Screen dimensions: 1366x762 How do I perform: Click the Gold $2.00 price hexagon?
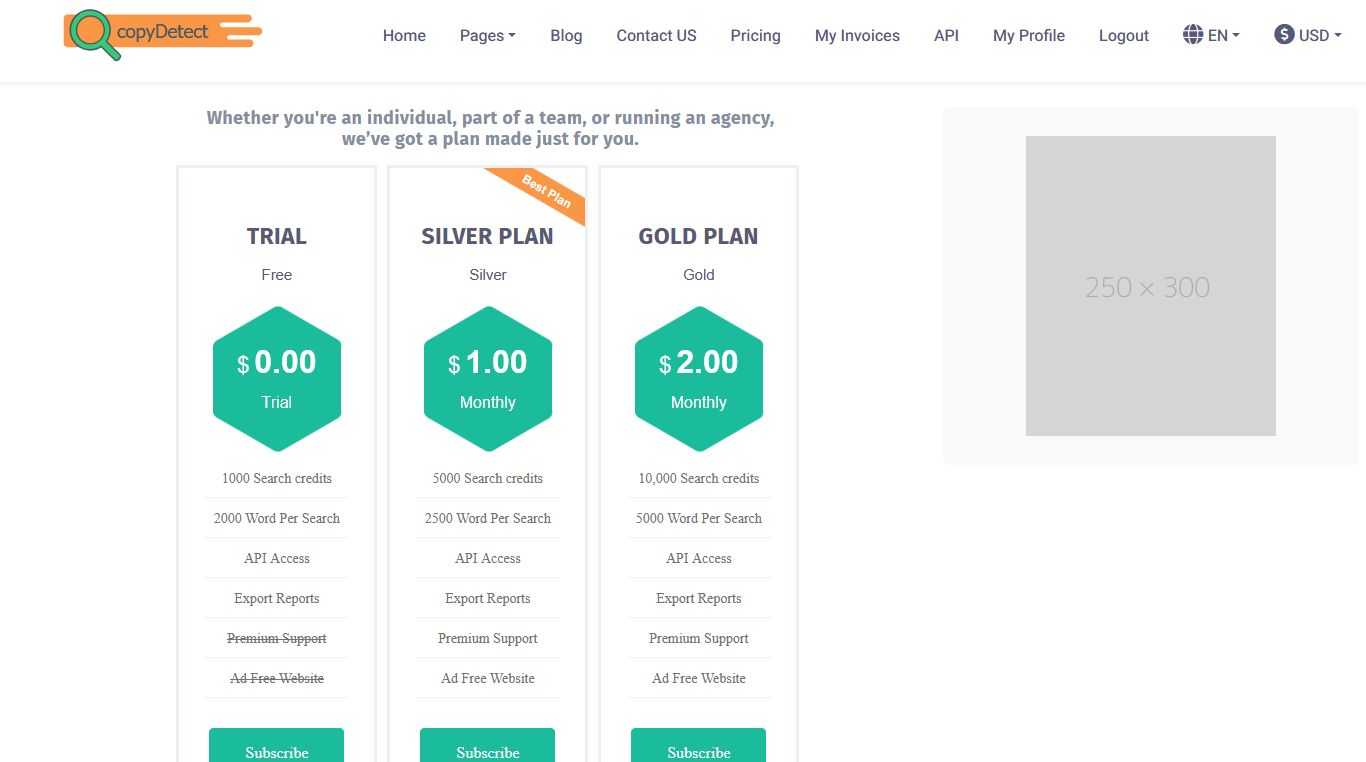coord(699,378)
